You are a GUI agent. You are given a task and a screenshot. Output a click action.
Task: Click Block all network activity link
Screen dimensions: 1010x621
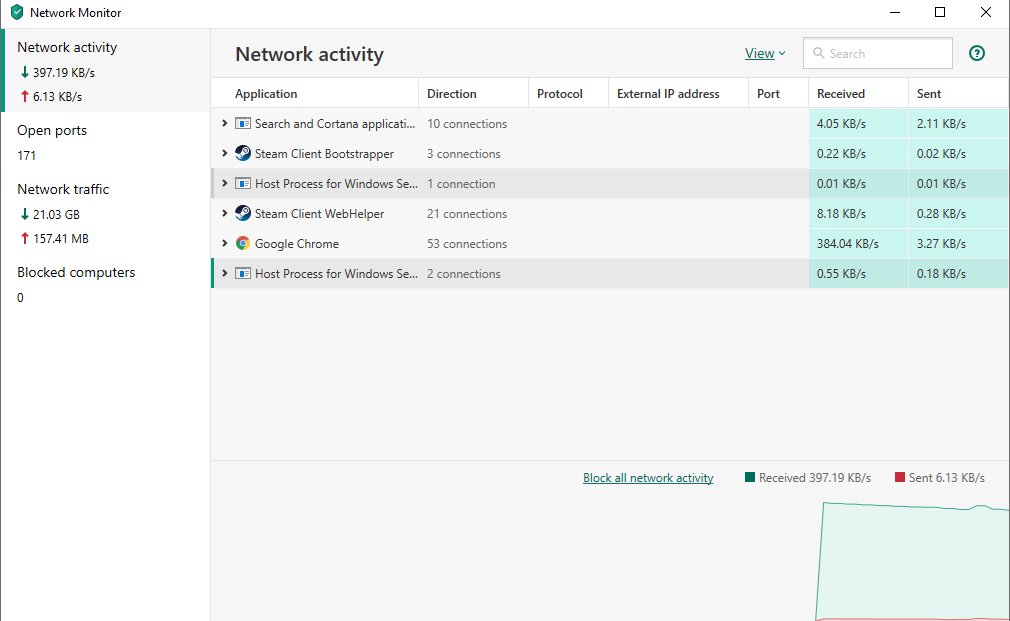[648, 478]
